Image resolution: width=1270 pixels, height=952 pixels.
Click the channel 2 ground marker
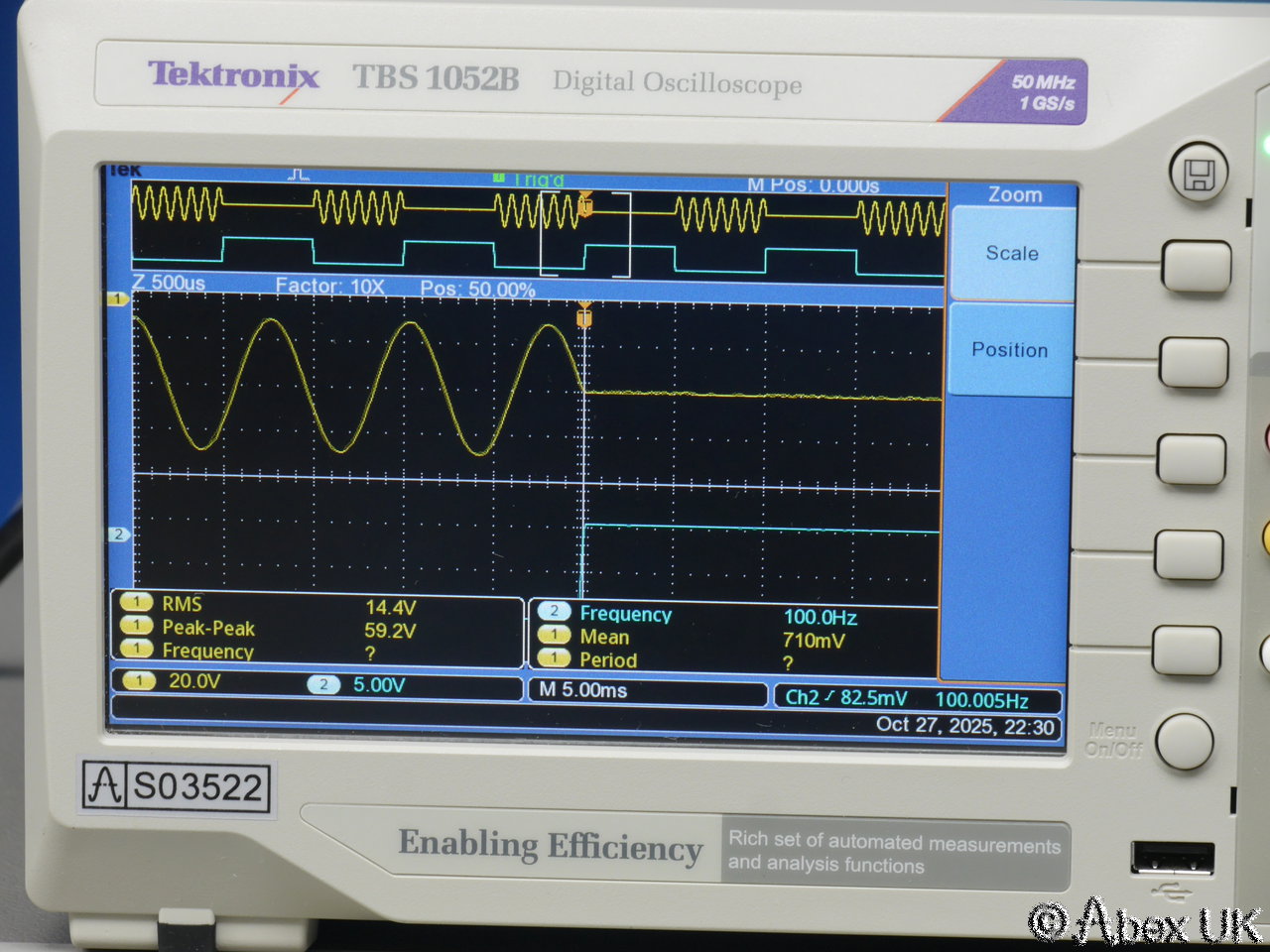coord(118,535)
